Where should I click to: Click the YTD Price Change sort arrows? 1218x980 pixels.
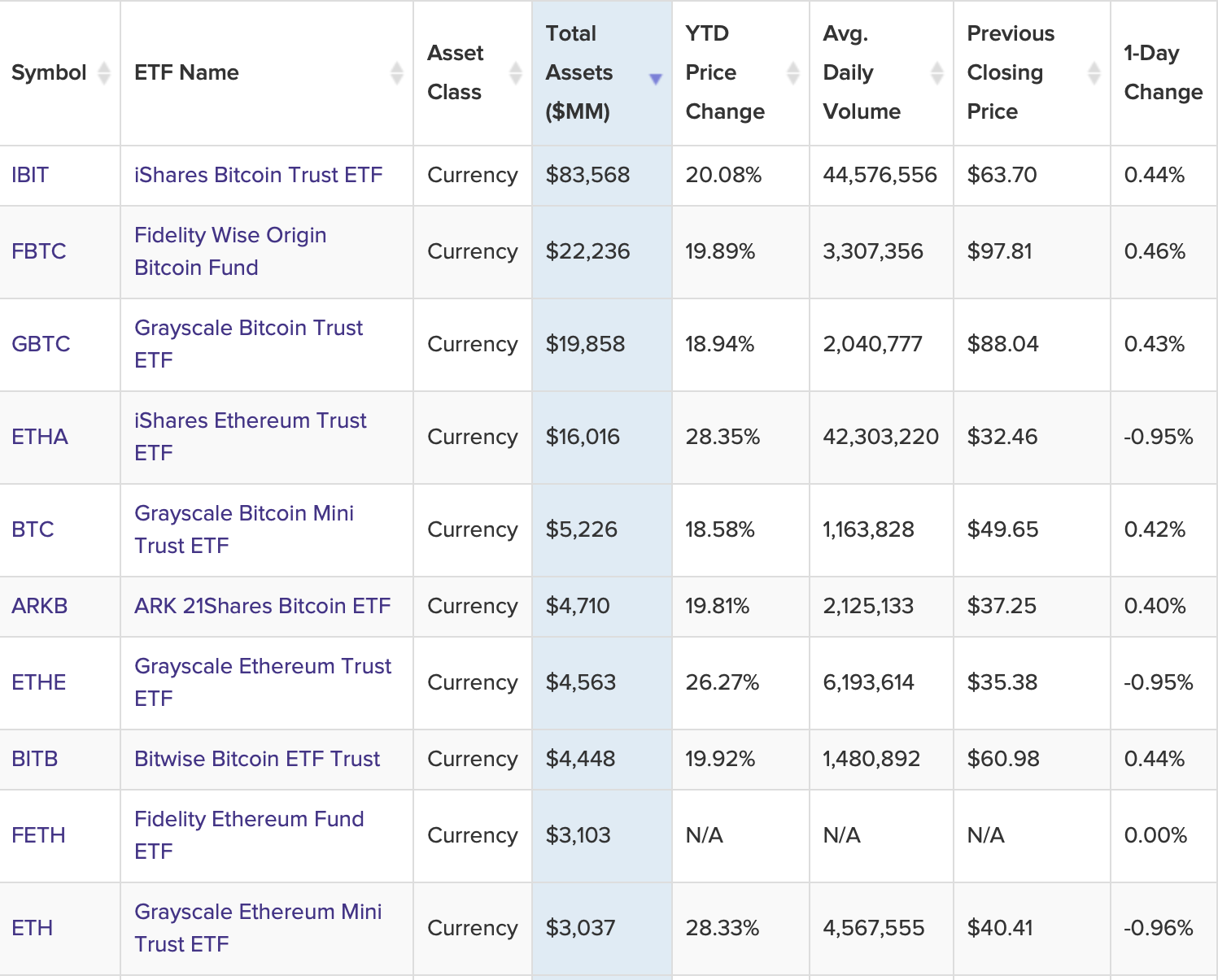click(x=792, y=73)
